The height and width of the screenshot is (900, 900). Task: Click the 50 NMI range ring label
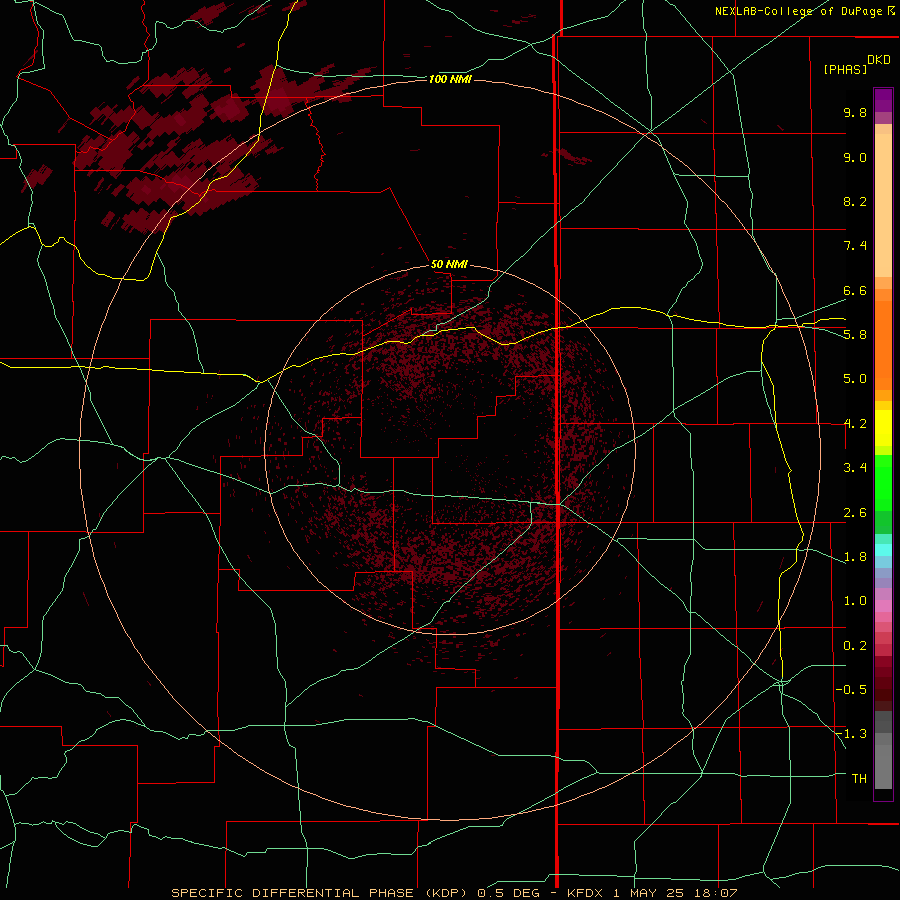click(449, 264)
